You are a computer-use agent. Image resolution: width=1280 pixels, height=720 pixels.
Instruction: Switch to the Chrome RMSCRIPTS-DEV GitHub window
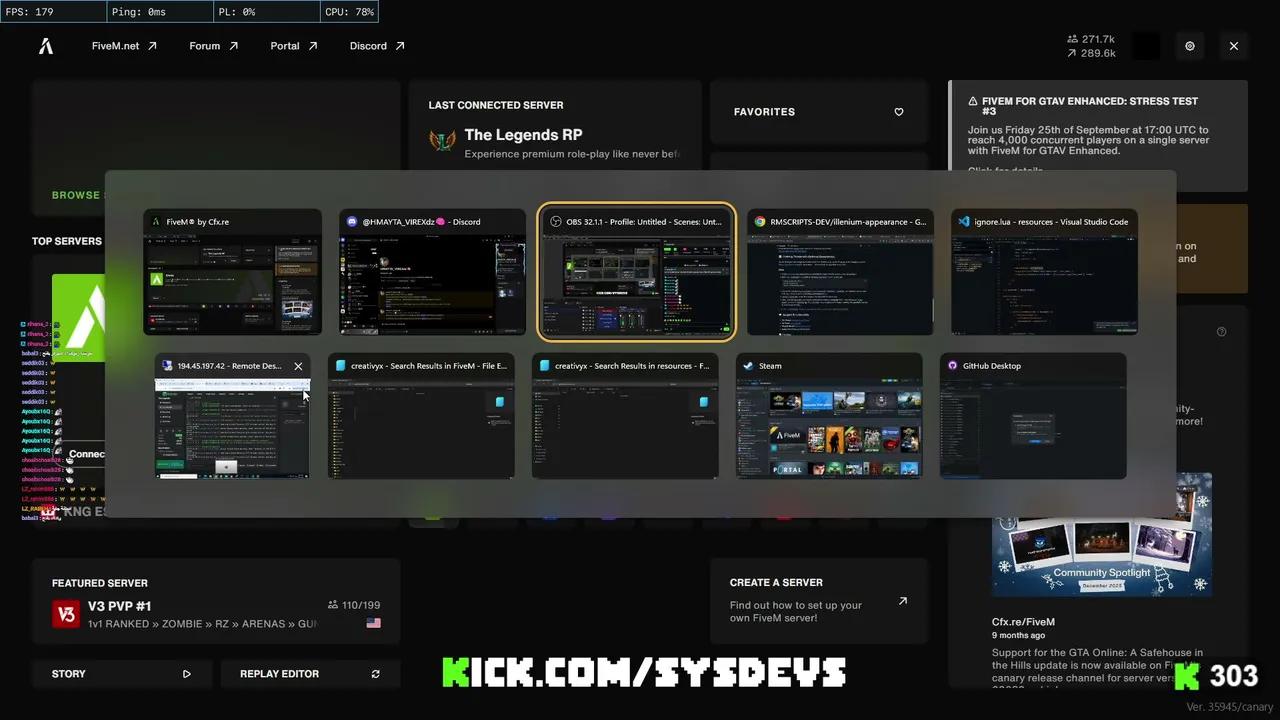click(840, 272)
